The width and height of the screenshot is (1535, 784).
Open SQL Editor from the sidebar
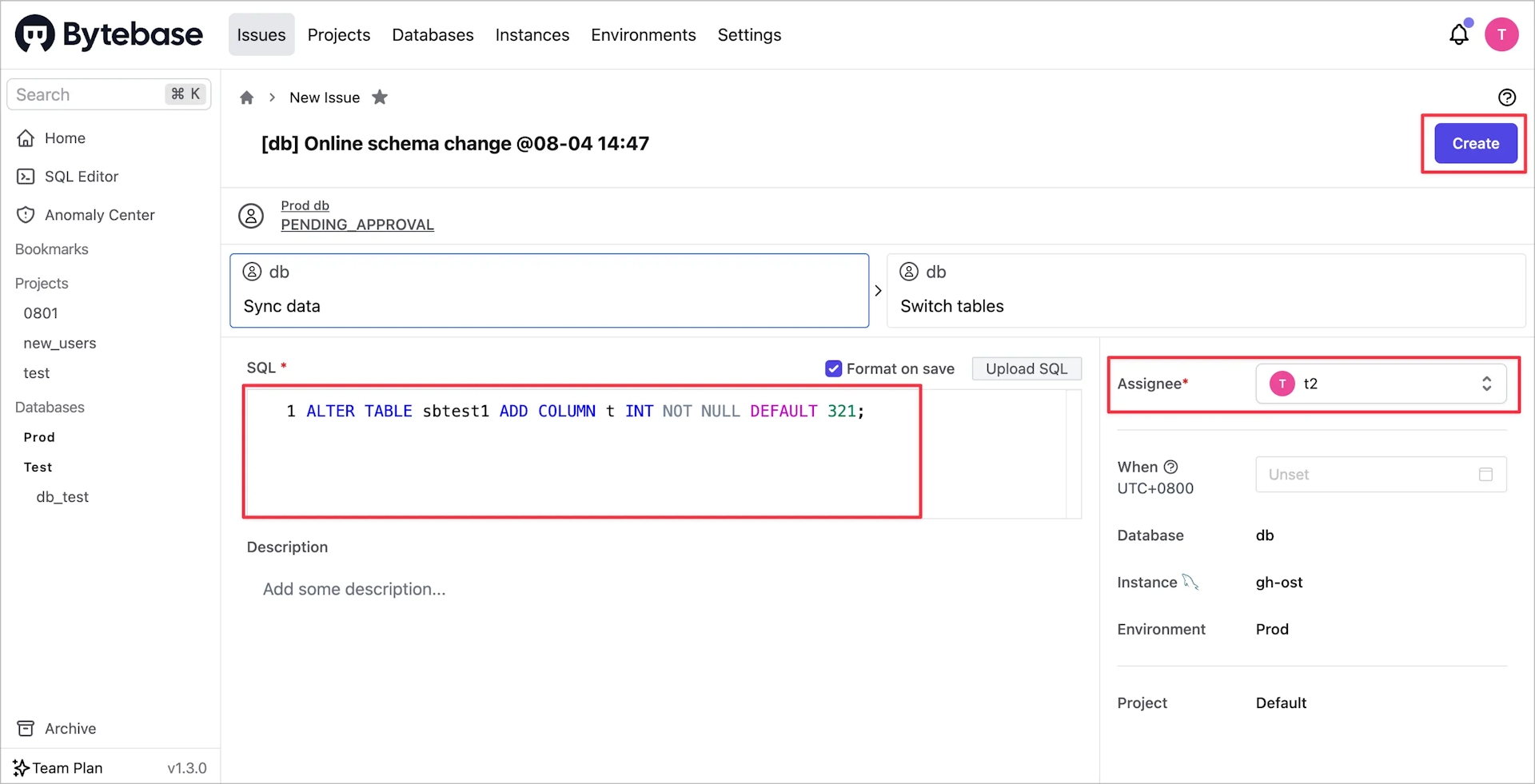pos(81,177)
